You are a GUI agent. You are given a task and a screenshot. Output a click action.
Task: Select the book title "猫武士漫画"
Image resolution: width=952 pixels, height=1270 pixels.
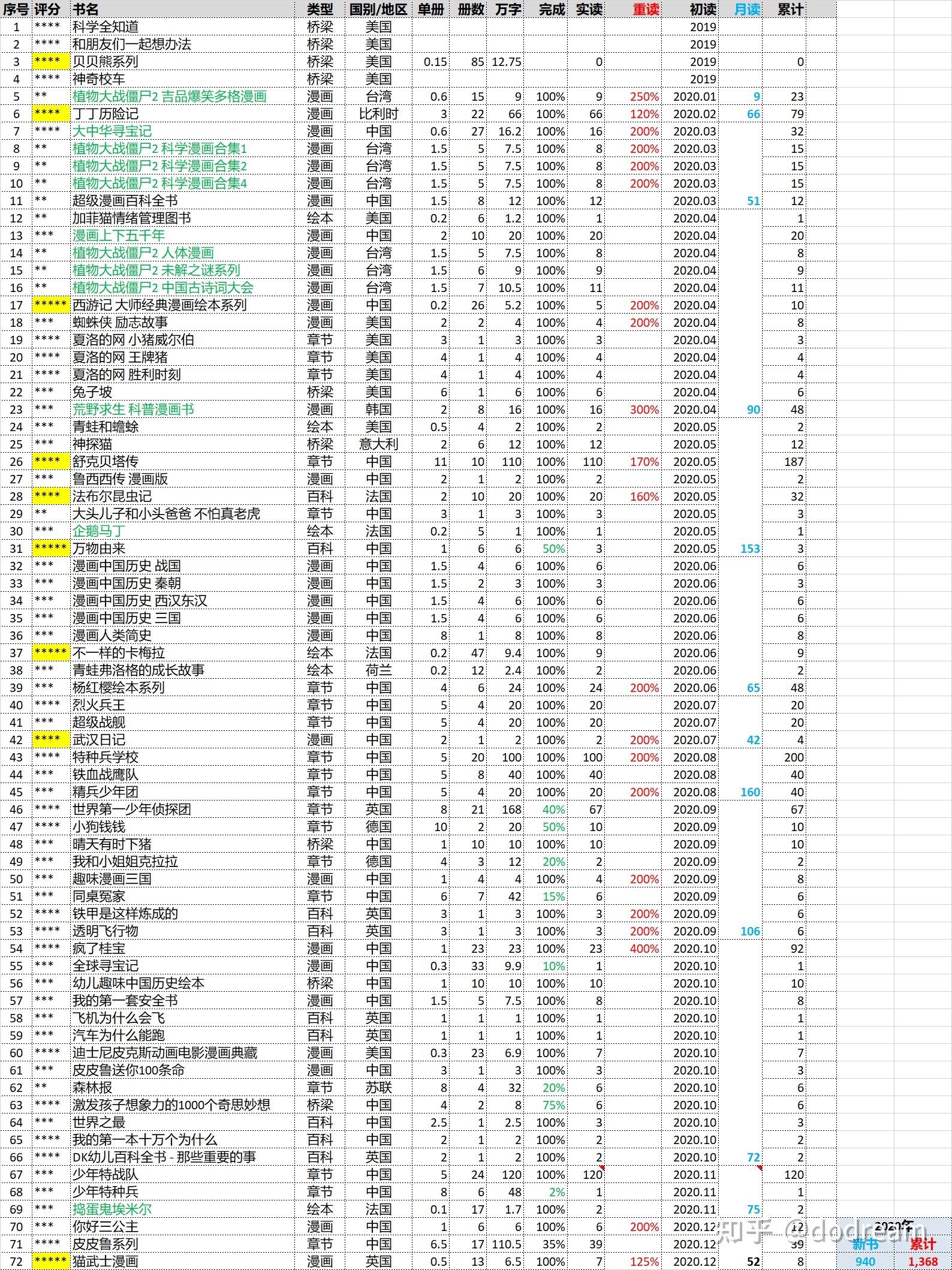click(x=106, y=1262)
